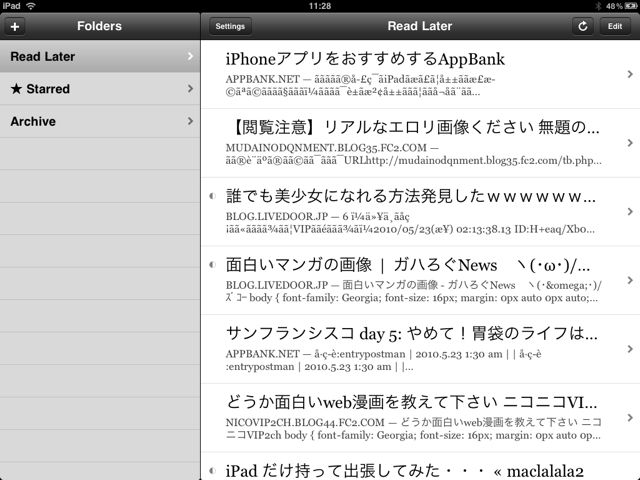The height and width of the screenshot is (480, 640).
Task: Open chevron of 面白いマンガの画像 article row
Action: [x=630, y=280]
